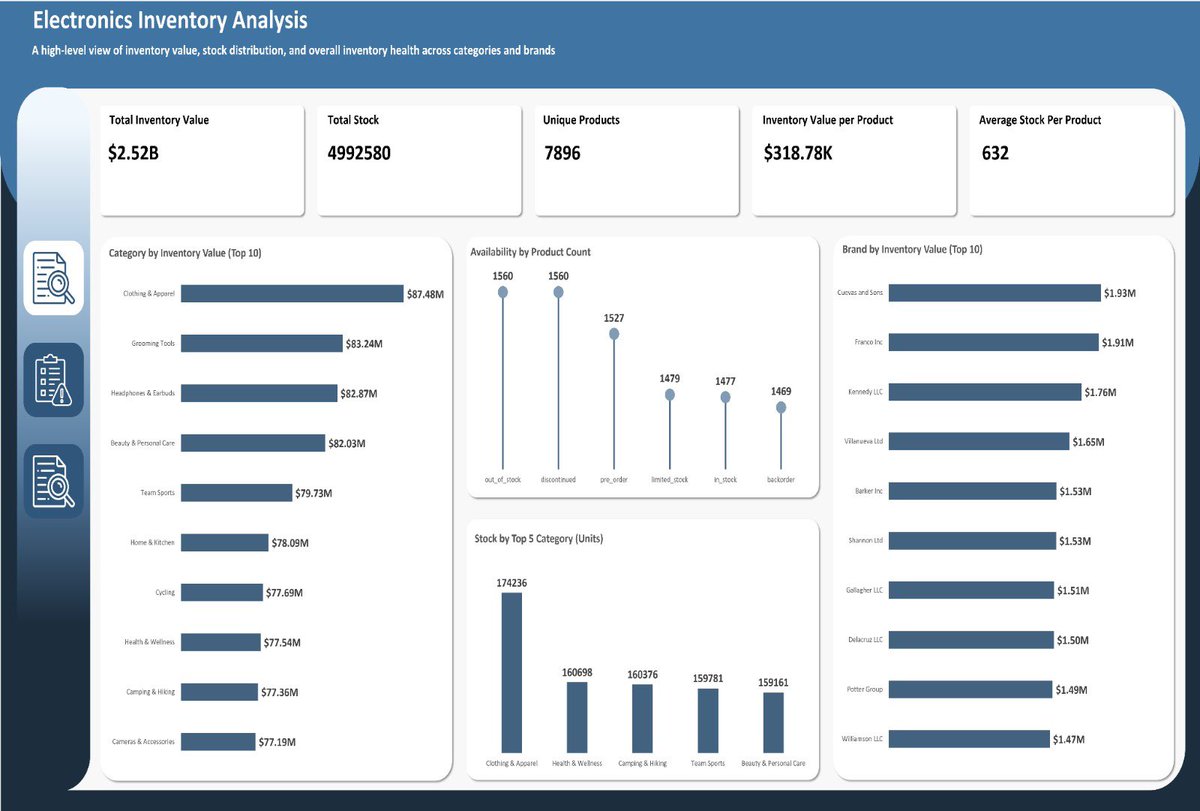Select the Unique Products card
This screenshot has width=1200, height=811.
tap(636, 160)
